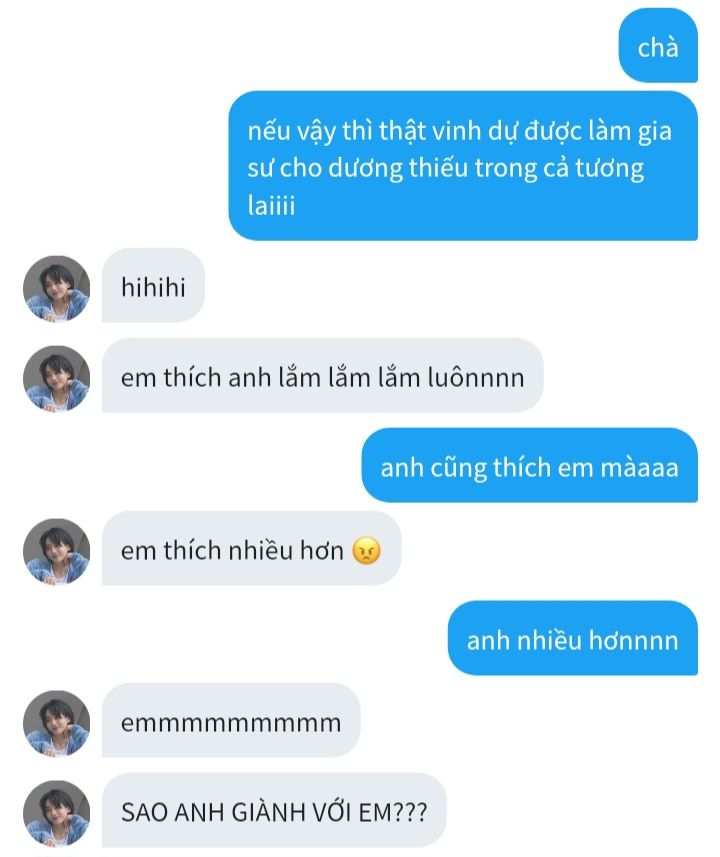Select the 'em thích nhiều hơn' message bubble
The image size is (720, 857).
[x=251, y=548]
